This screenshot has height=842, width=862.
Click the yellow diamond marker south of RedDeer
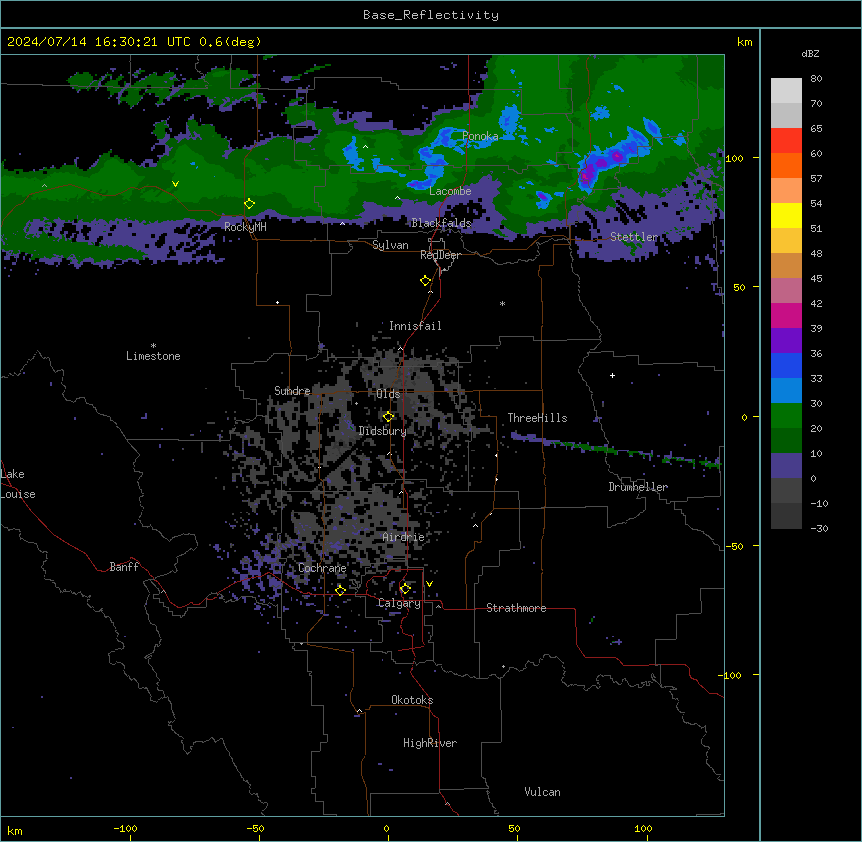pyautogui.click(x=425, y=280)
